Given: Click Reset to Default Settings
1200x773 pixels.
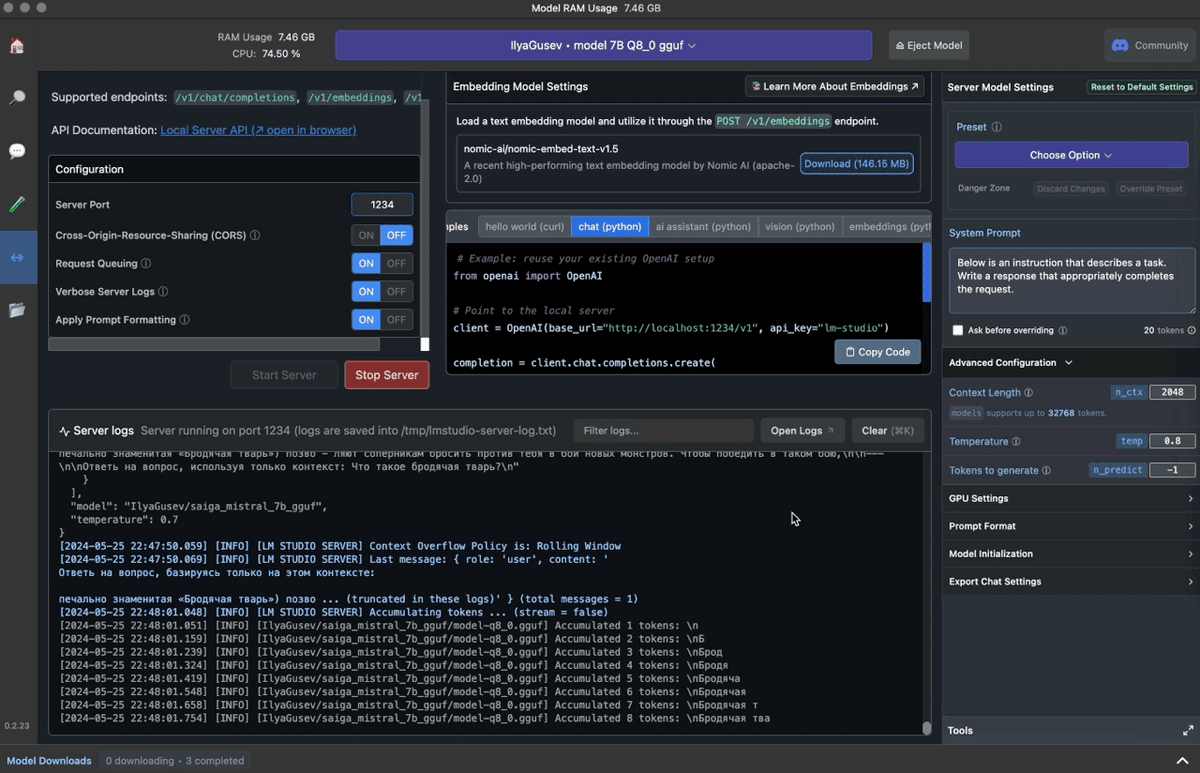Looking at the screenshot, I should [x=1142, y=87].
